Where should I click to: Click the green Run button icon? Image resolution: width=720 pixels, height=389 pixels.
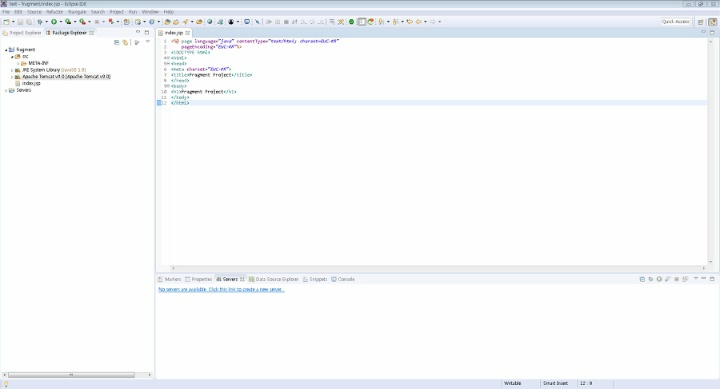click(x=54, y=22)
